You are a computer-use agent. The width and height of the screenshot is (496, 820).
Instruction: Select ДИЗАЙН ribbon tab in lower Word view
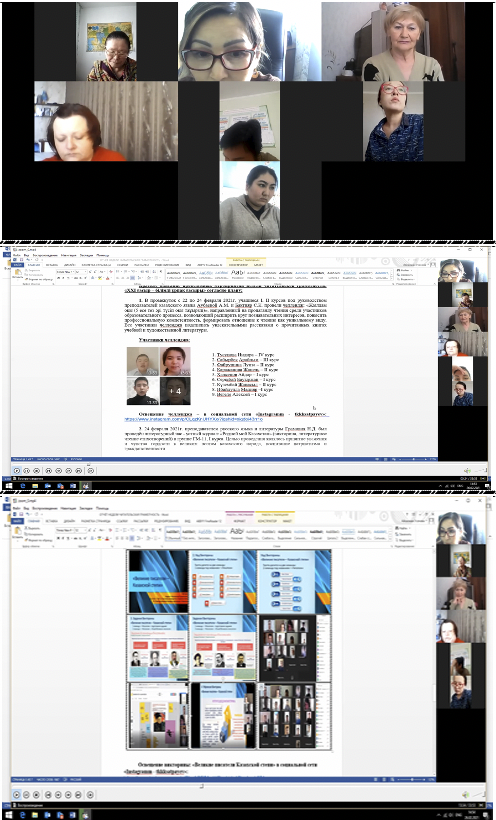tap(69, 521)
